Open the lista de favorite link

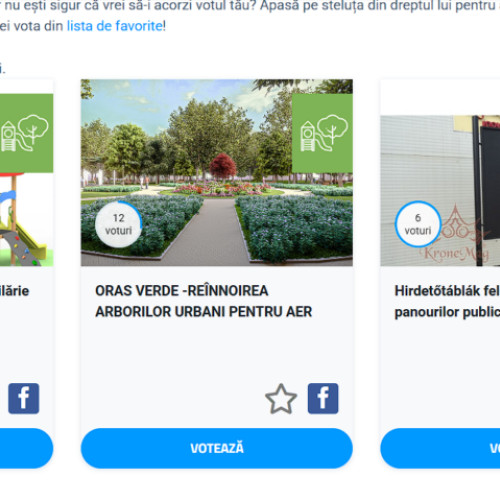(x=115, y=26)
